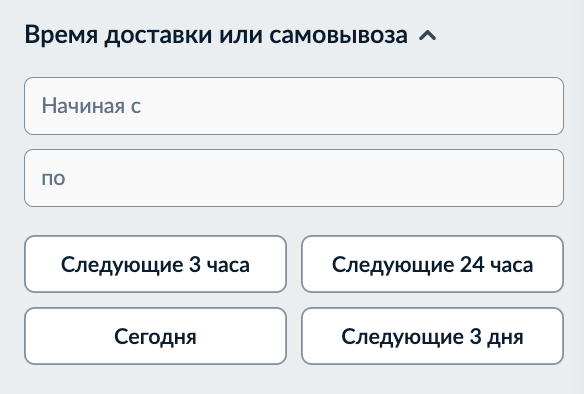Click the 'Время доставки или самовывоза' heading
This screenshot has height=394, width=584.
(216, 35)
